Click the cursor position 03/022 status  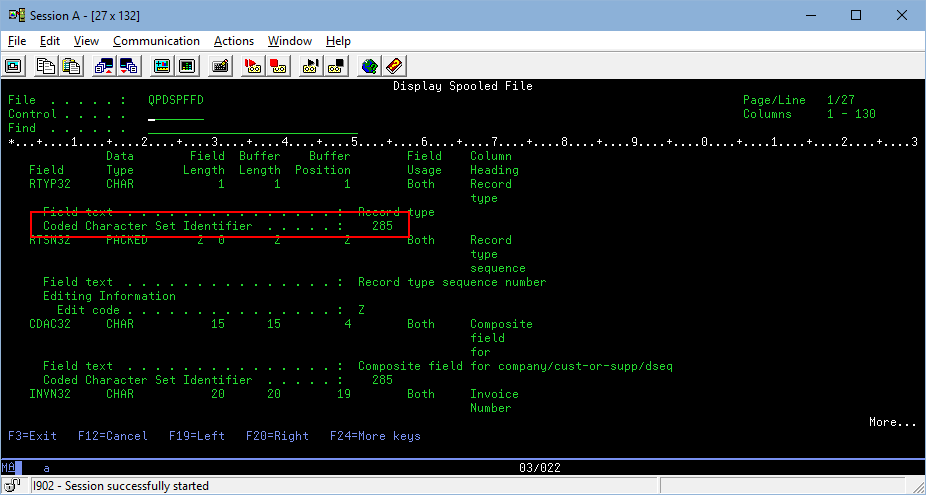click(540, 468)
